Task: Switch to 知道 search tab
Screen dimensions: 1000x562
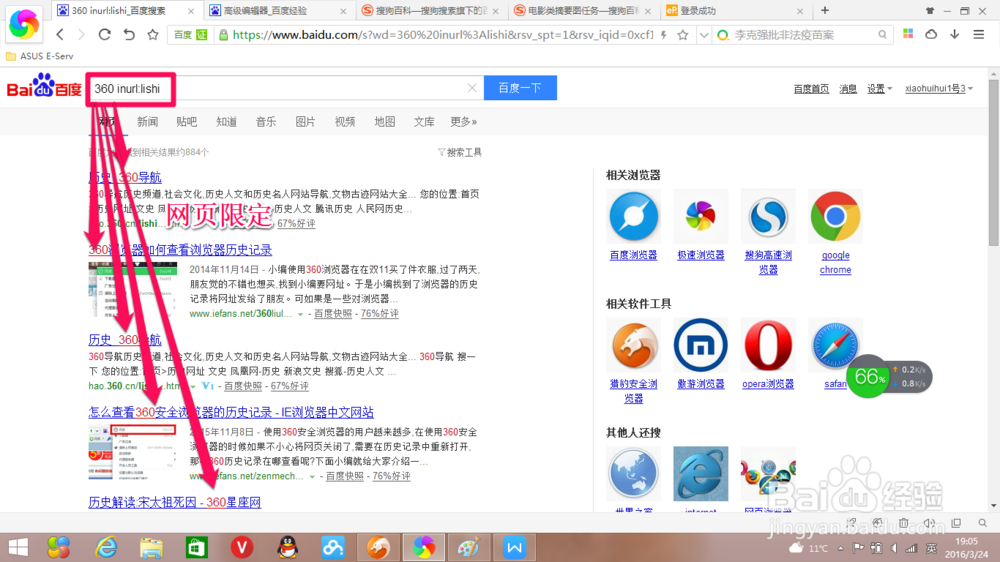Action: click(x=226, y=122)
